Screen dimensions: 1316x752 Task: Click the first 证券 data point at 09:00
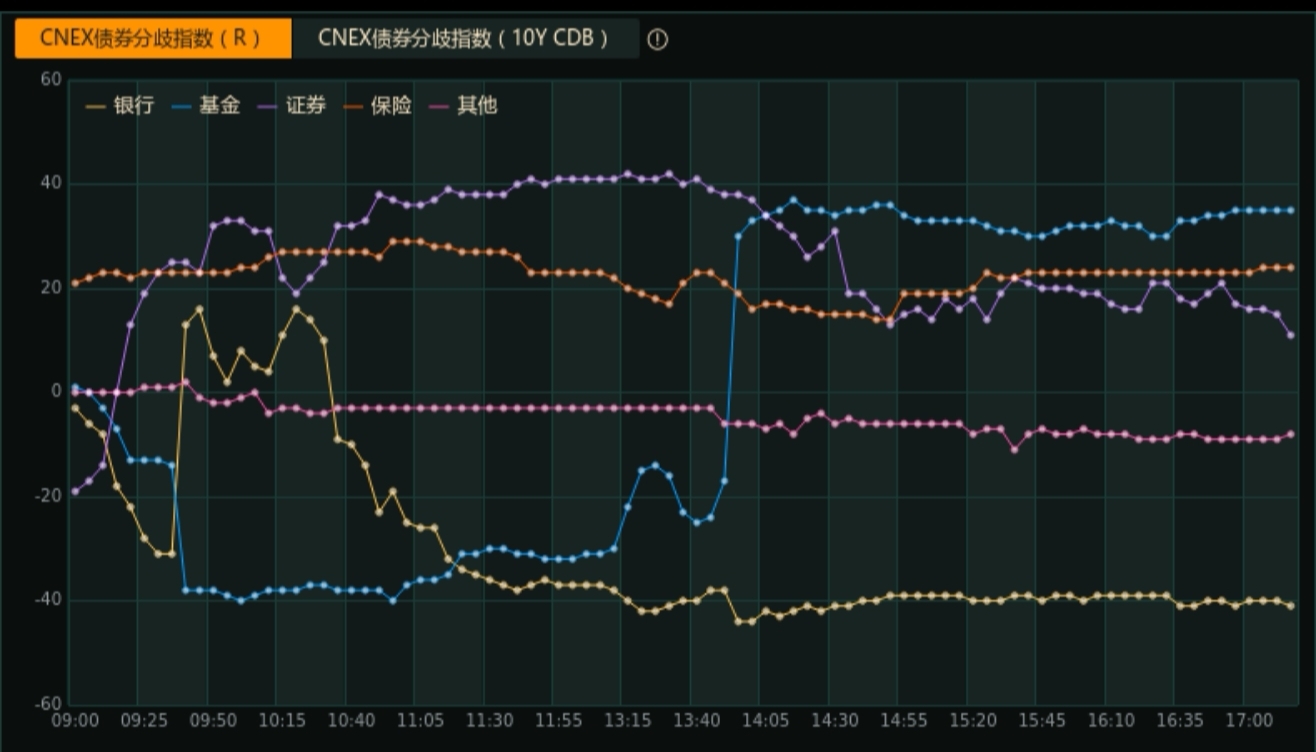point(75,491)
